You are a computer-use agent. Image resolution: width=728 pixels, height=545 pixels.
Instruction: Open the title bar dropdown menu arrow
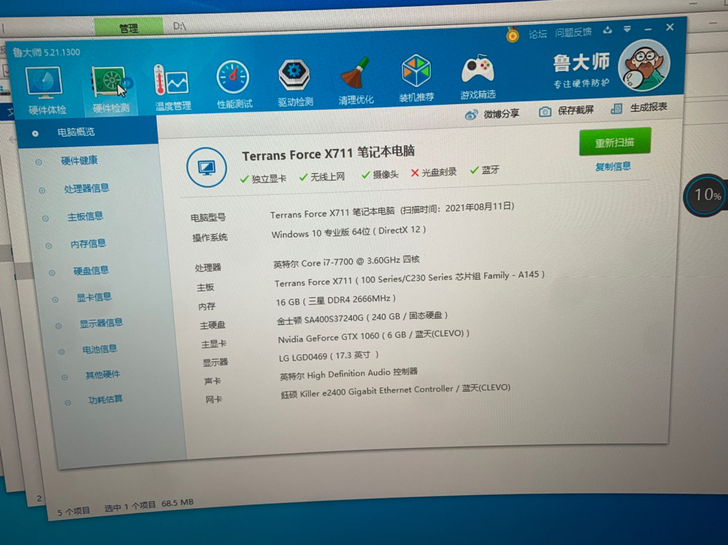627,29
